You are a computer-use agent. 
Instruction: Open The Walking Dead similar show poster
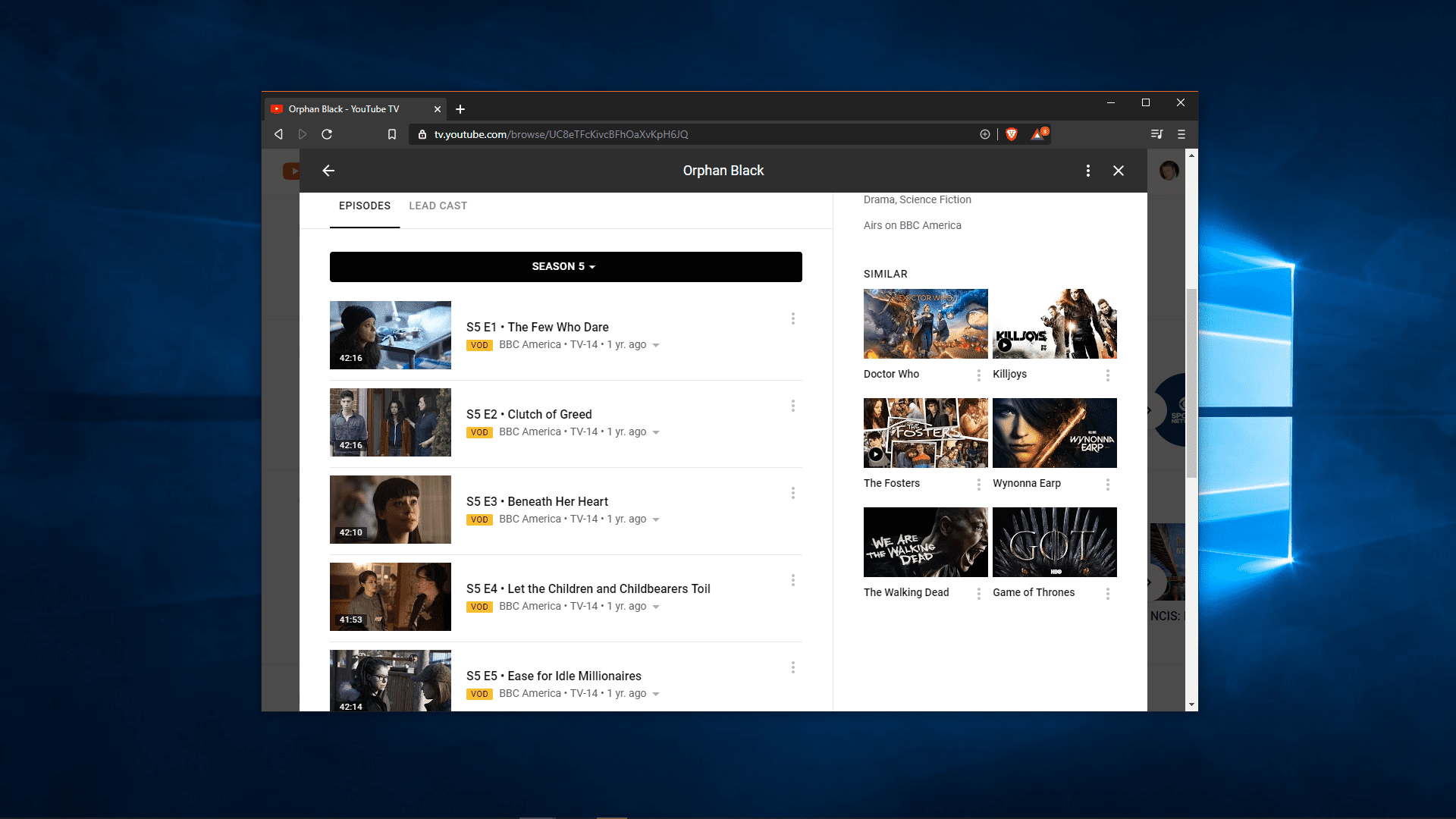click(926, 542)
